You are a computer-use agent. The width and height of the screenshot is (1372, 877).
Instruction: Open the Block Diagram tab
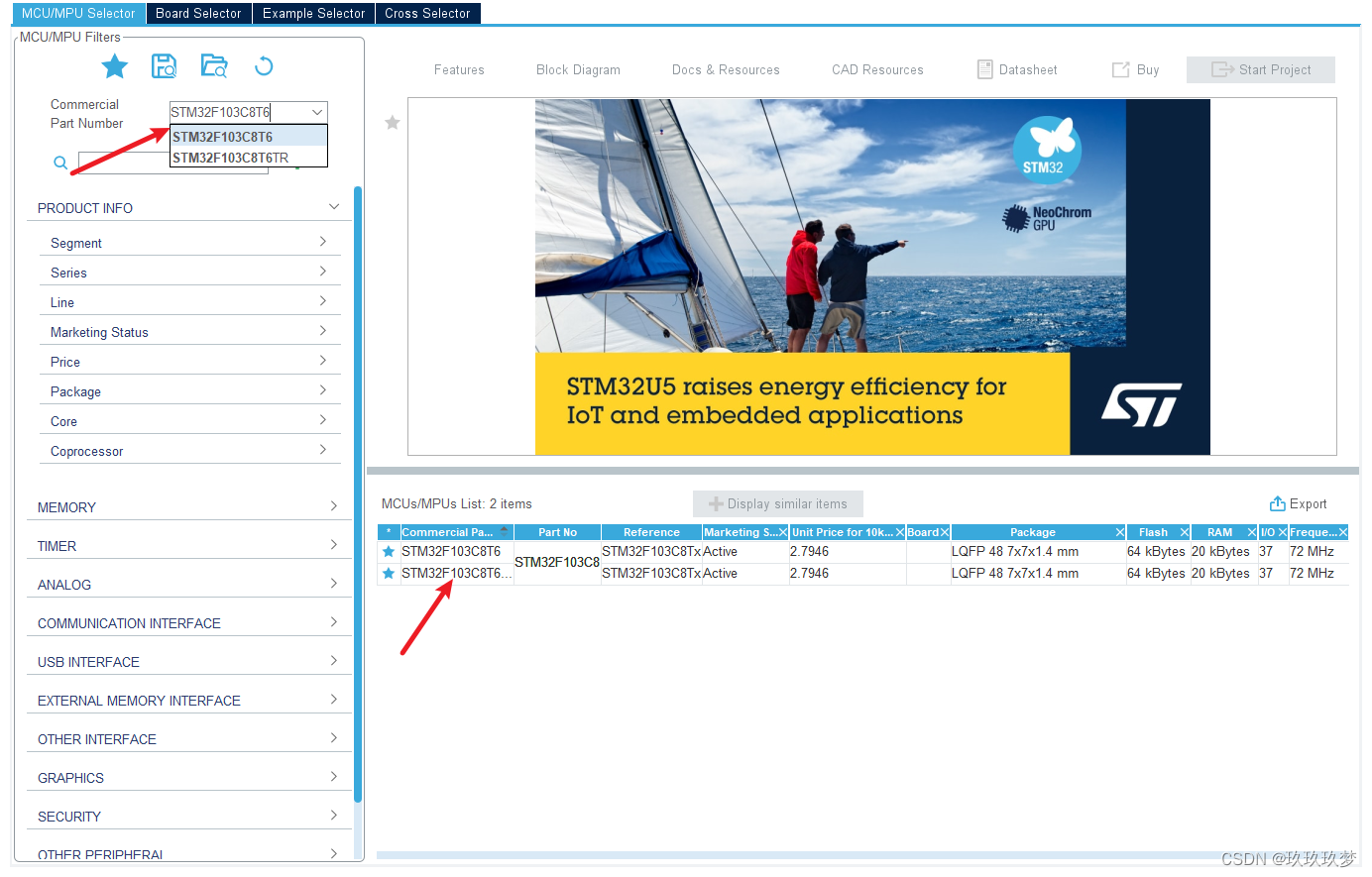coord(578,69)
